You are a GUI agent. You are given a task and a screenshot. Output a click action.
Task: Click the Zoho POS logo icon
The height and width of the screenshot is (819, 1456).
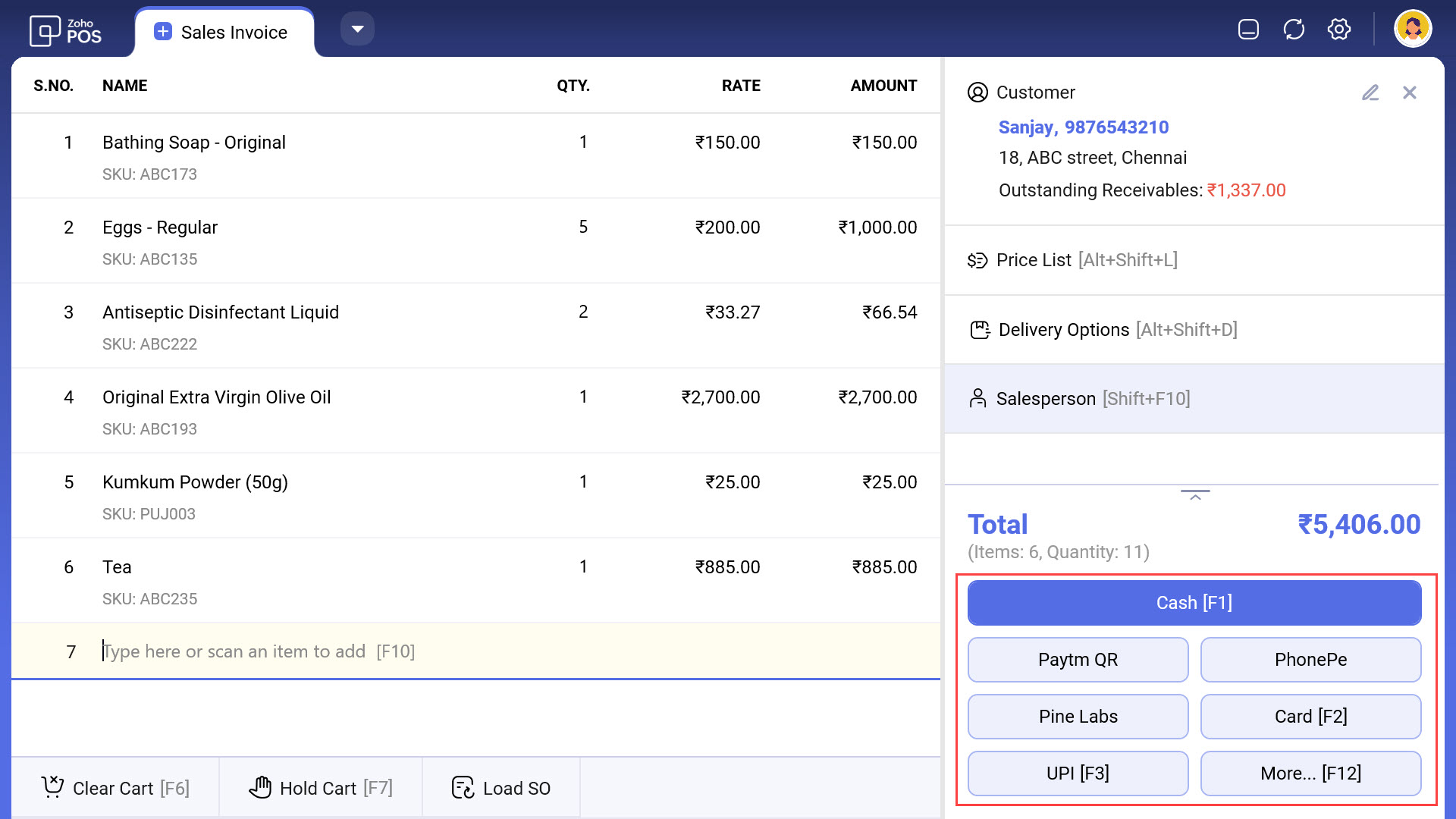tap(45, 31)
